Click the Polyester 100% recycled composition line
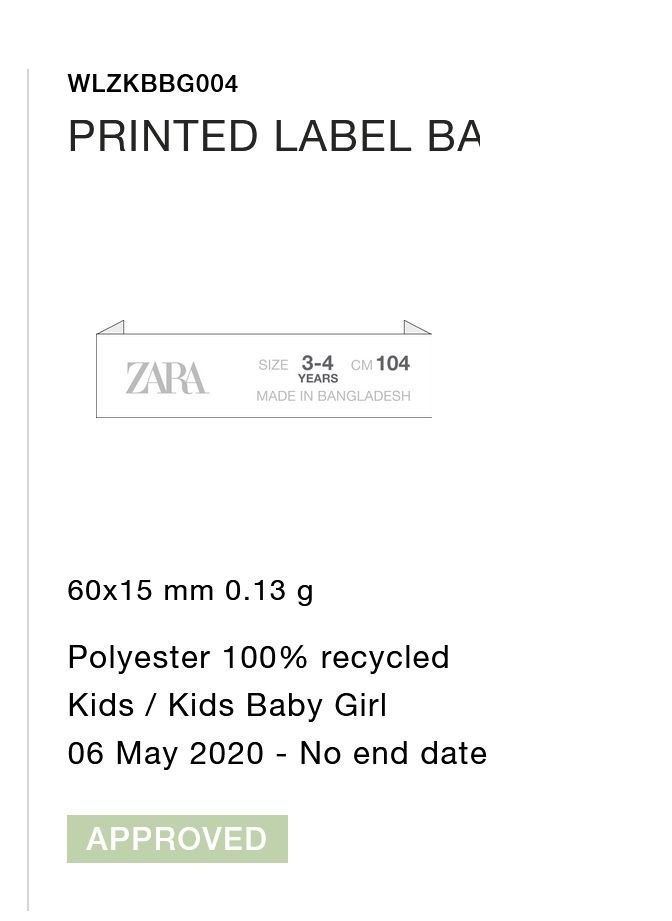This screenshot has width=672, height=921. pyautogui.click(x=259, y=657)
